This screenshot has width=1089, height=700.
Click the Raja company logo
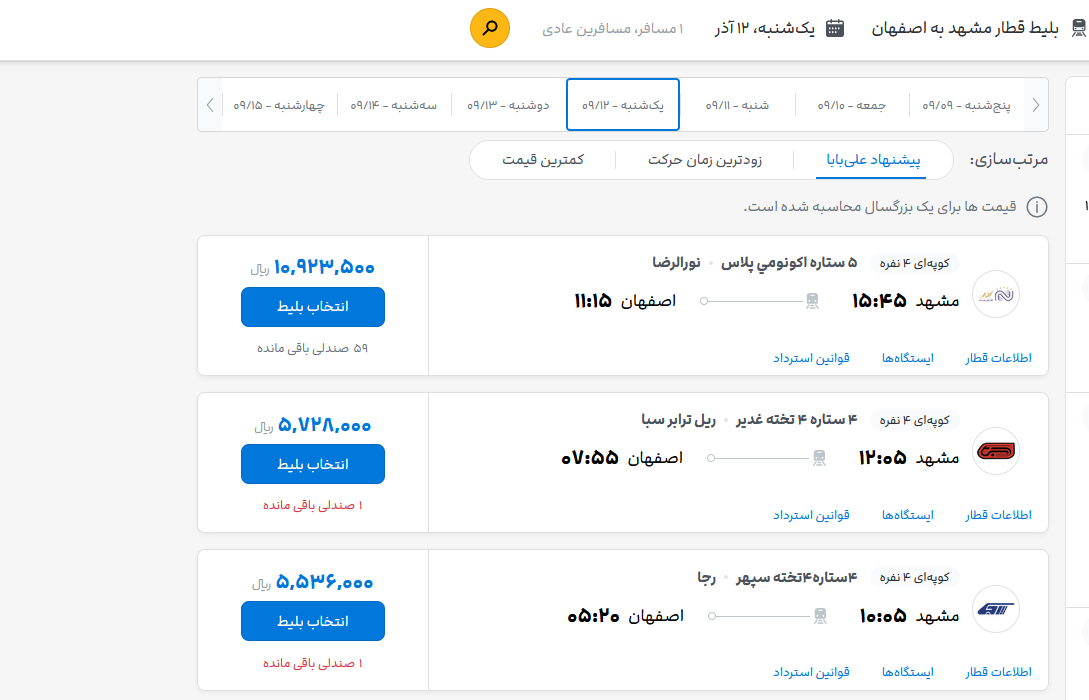996,610
